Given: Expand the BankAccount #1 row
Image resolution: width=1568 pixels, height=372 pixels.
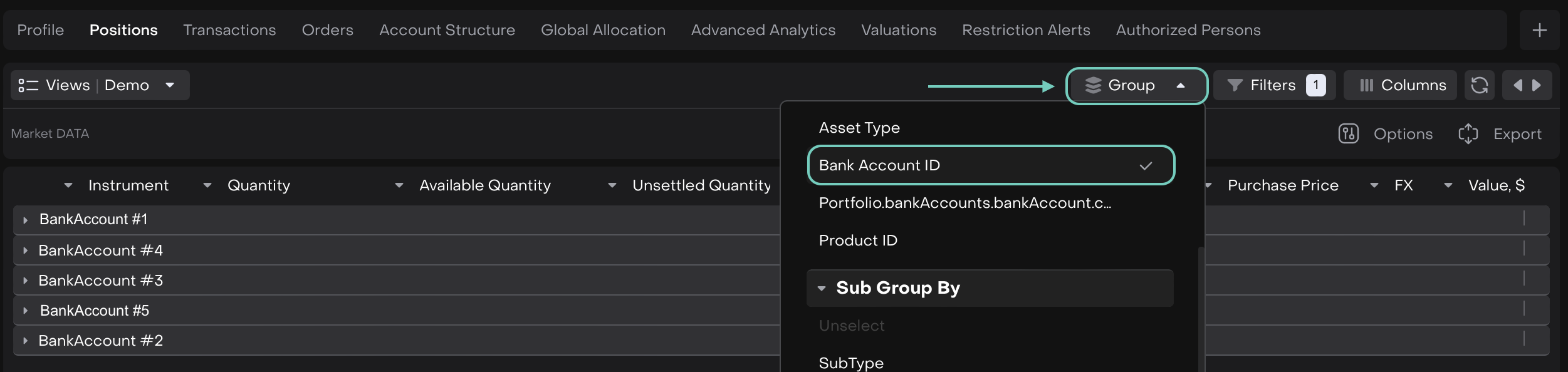Looking at the screenshot, I should coord(25,220).
